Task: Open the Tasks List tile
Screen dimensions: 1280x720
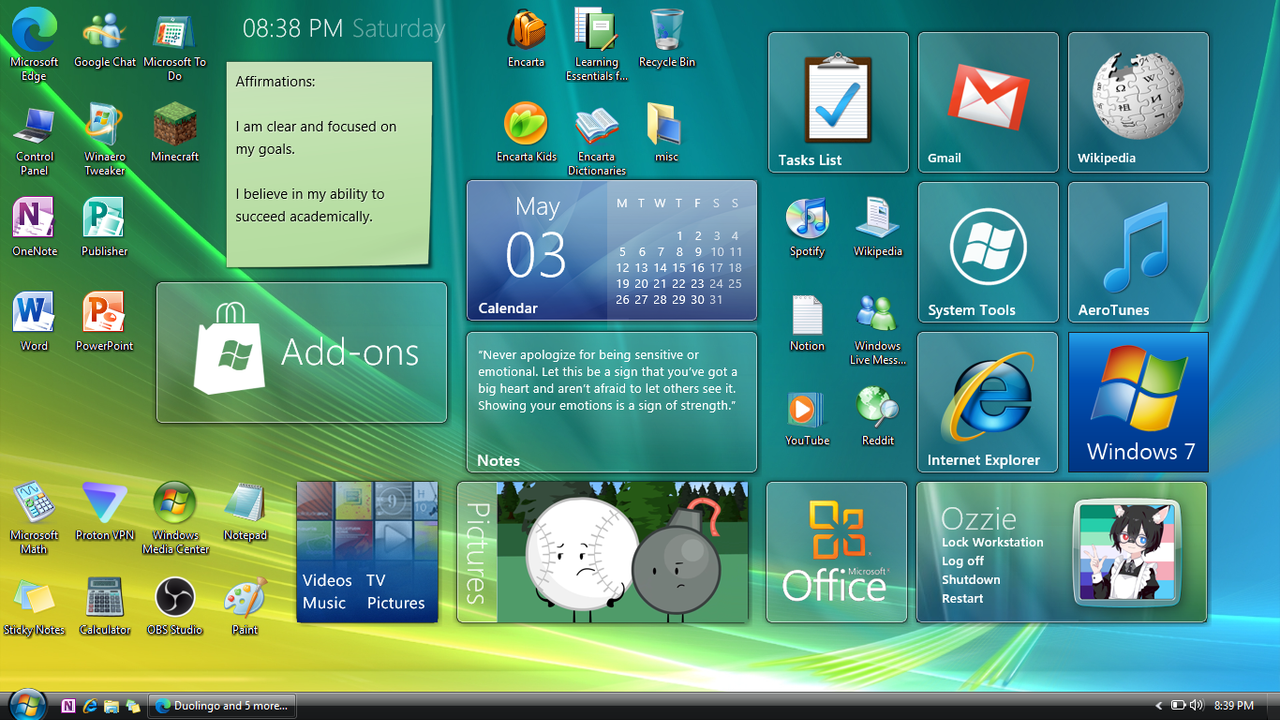Action: click(x=838, y=102)
